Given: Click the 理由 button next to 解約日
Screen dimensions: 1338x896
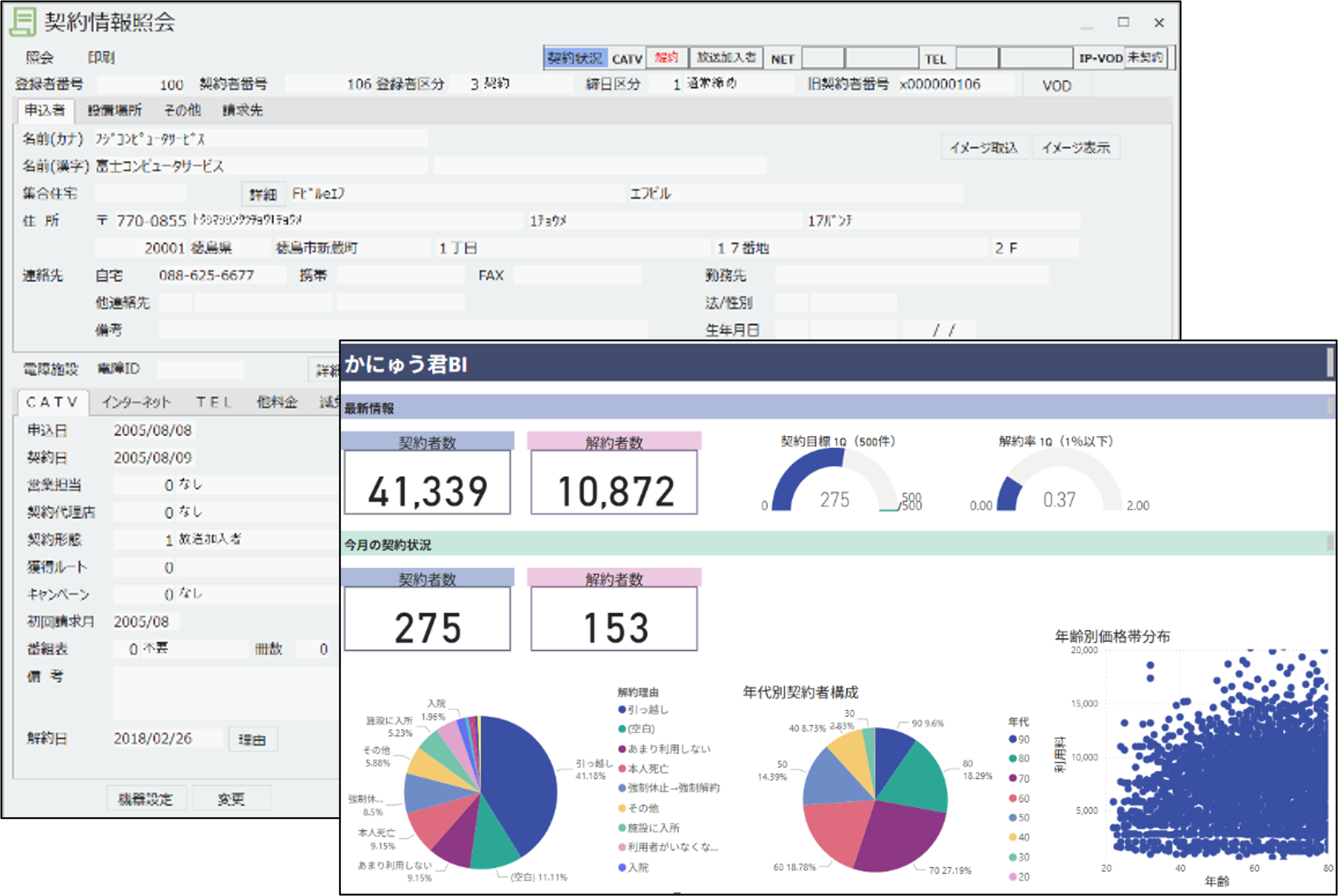Looking at the screenshot, I should tap(252, 739).
